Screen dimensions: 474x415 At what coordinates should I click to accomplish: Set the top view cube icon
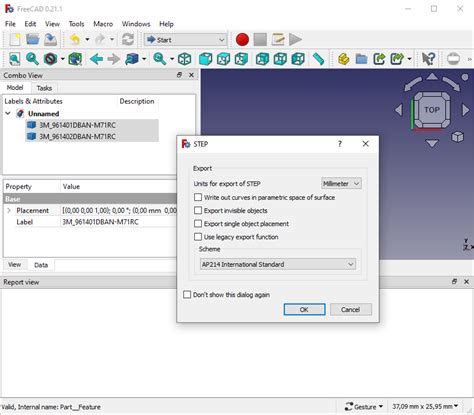223,59
